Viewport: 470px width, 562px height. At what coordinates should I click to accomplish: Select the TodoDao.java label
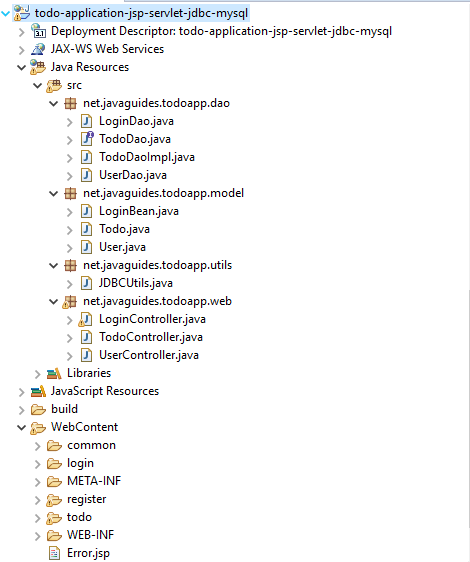(x=135, y=139)
